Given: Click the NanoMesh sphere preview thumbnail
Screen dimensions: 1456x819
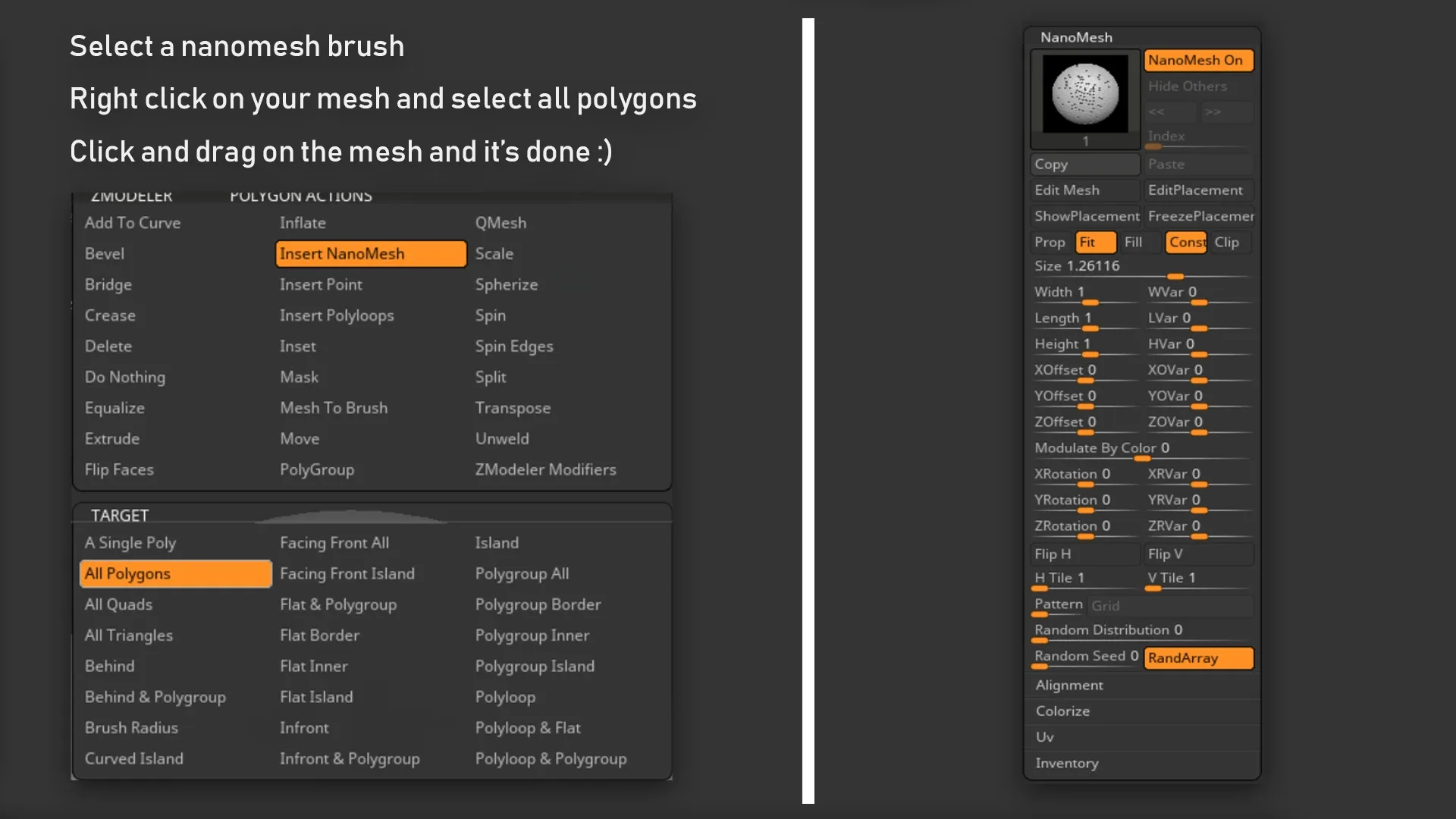Looking at the screenshot, I should (x=1085, y=95).
